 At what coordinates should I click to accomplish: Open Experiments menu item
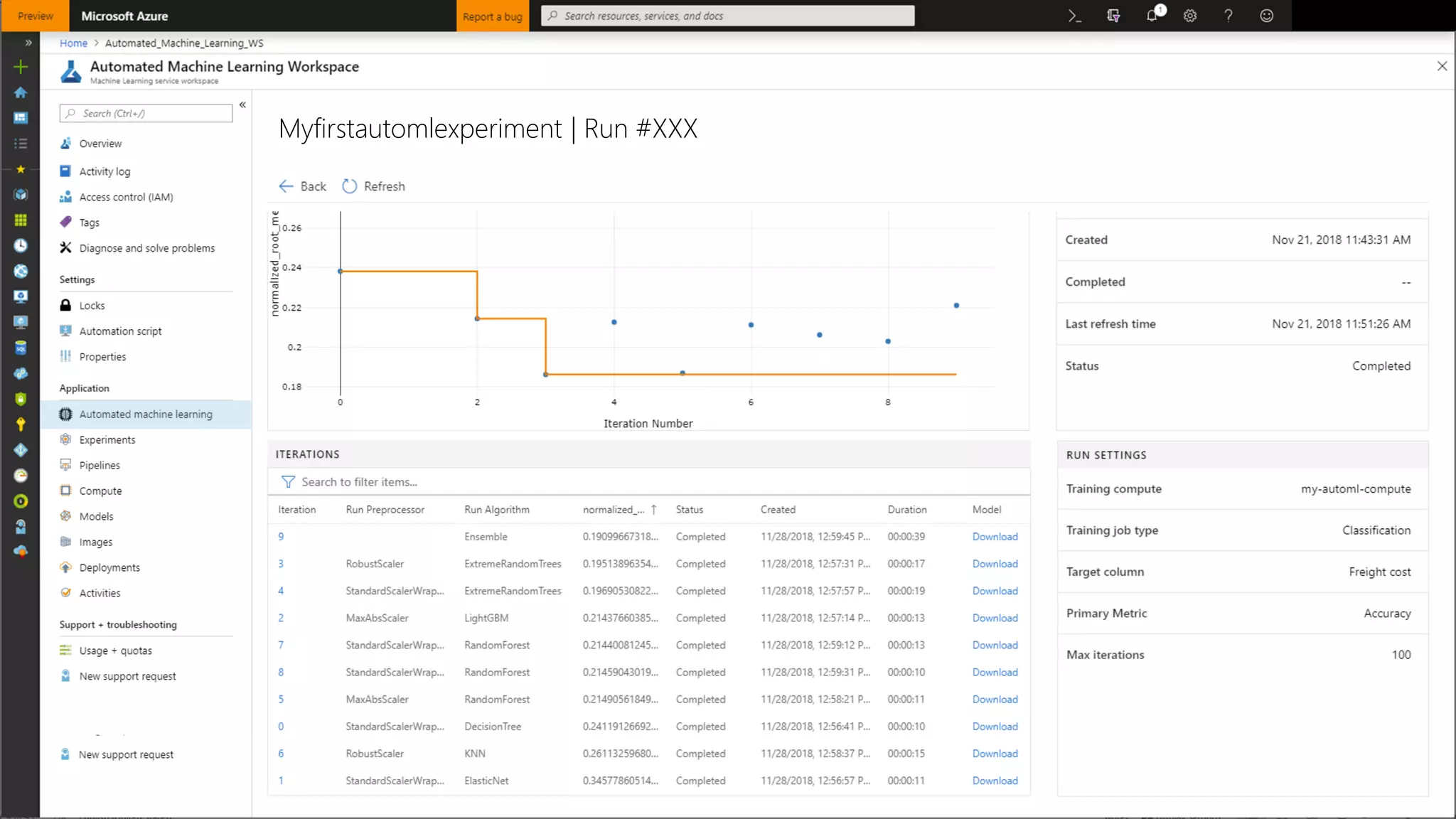[x=107, y=440]
